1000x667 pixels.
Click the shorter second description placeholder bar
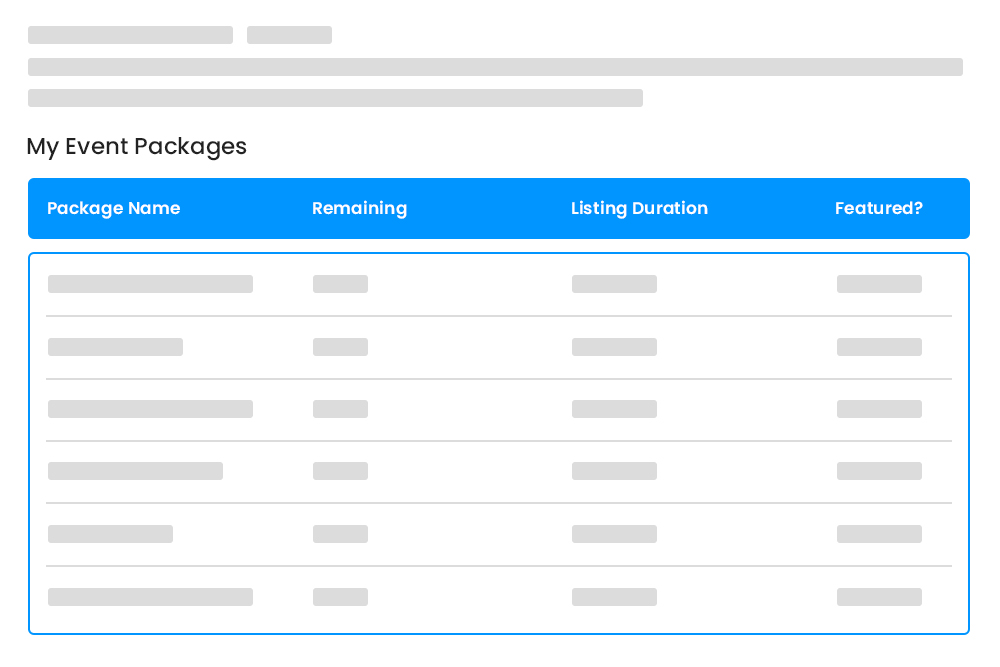[x=335, y=97]
